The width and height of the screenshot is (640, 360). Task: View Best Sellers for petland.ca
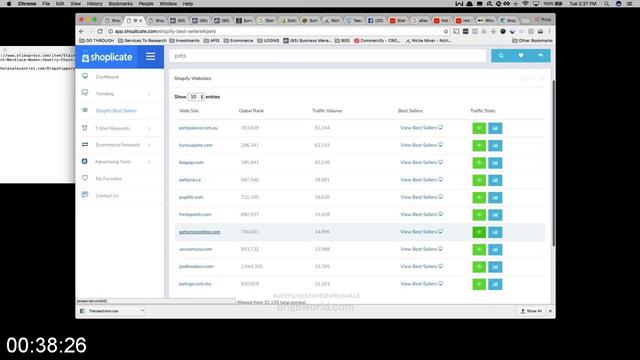pos(421,180)
